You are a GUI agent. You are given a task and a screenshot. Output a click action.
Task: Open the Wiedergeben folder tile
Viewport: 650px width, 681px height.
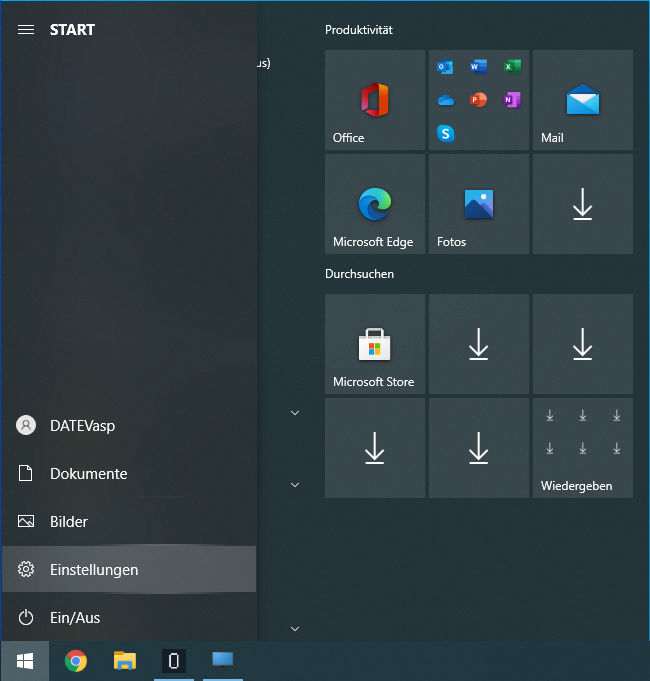tap(583, 448)
